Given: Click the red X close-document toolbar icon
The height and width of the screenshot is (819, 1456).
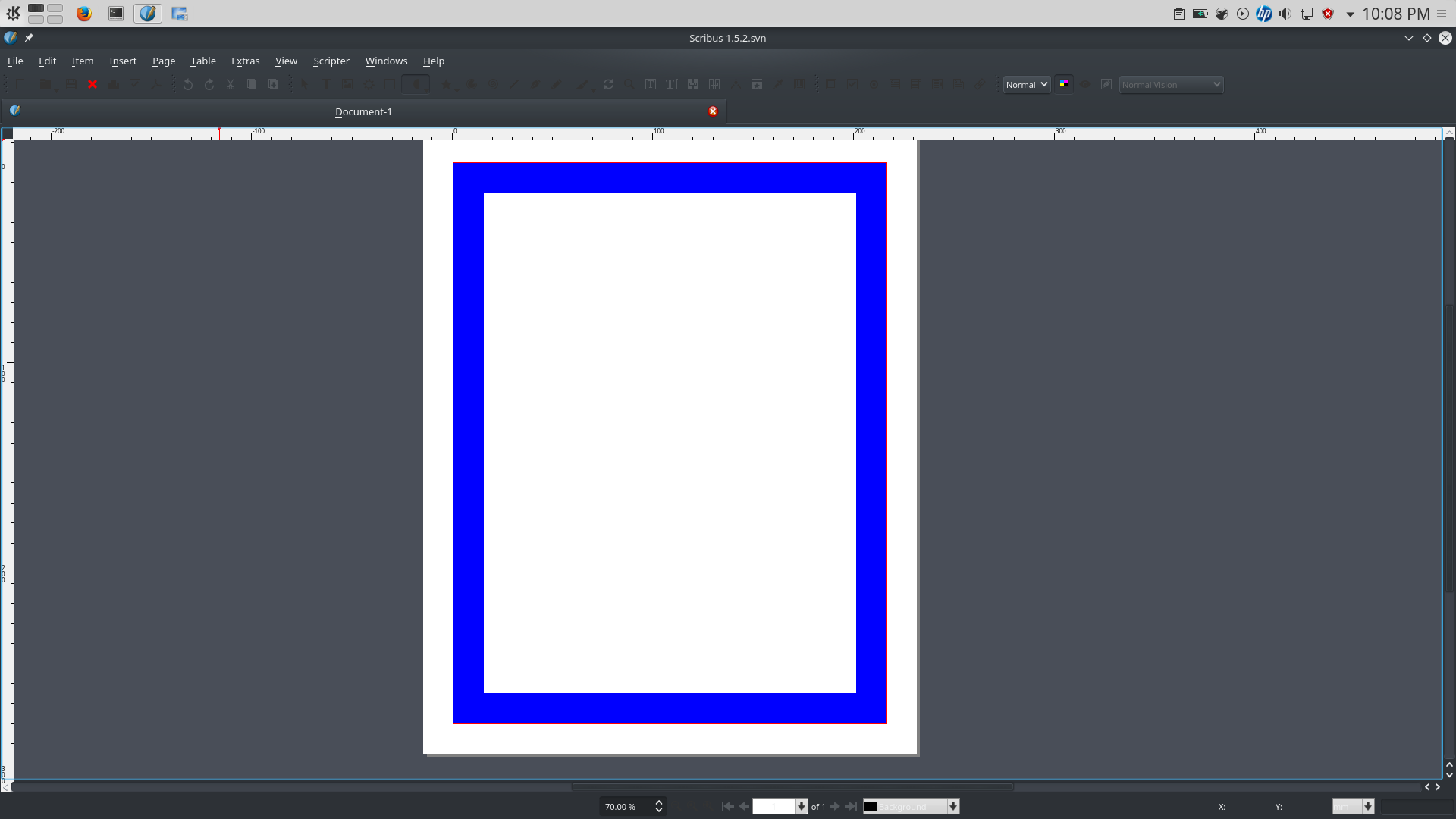Looking at the screenshot, I should tap(93, 85).
